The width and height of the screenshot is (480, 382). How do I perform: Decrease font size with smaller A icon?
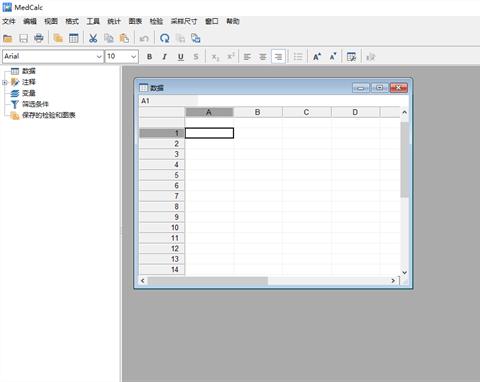click(333, 57)
